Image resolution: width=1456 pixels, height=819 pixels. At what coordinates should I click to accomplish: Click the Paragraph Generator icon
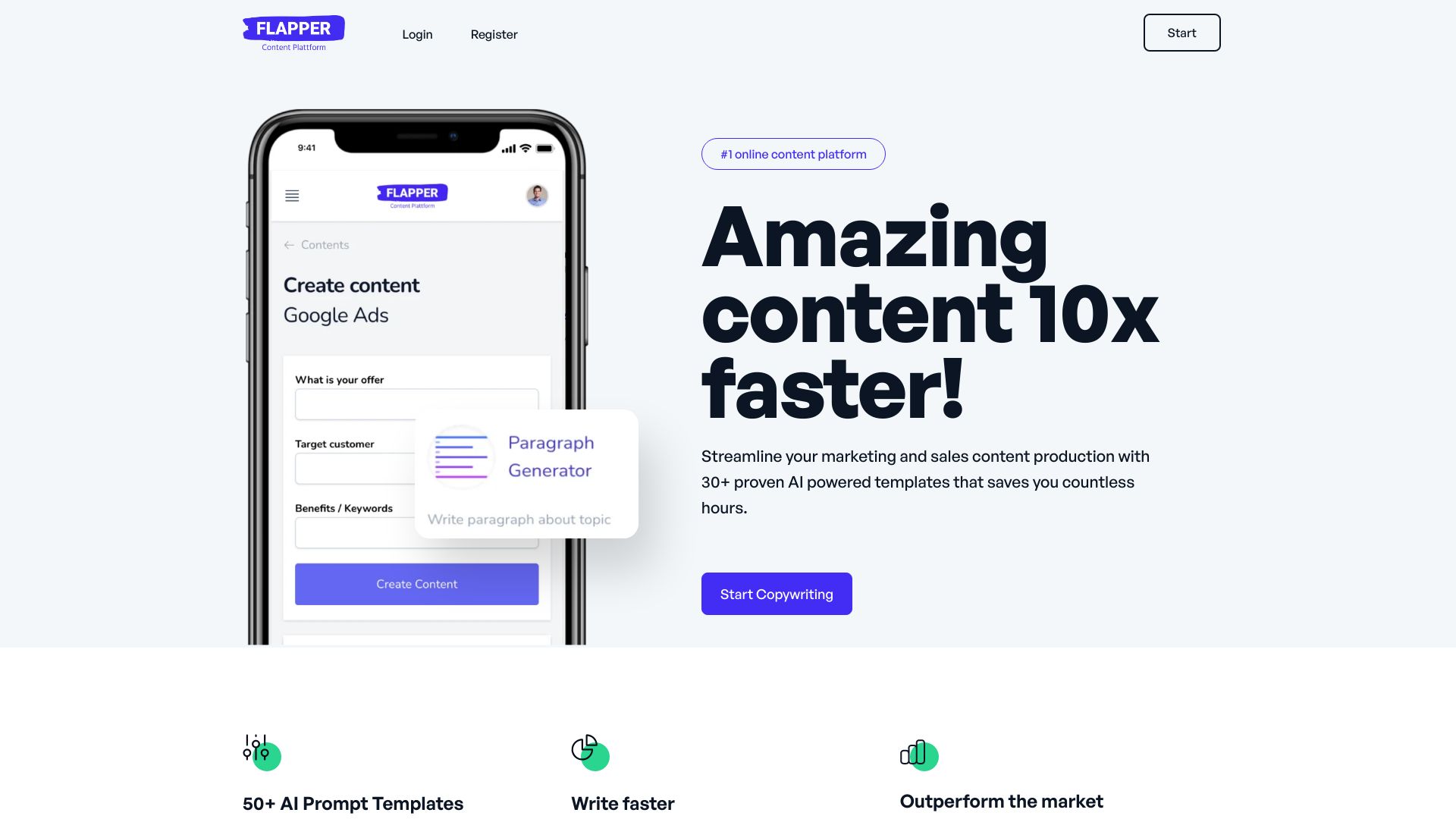460,456
